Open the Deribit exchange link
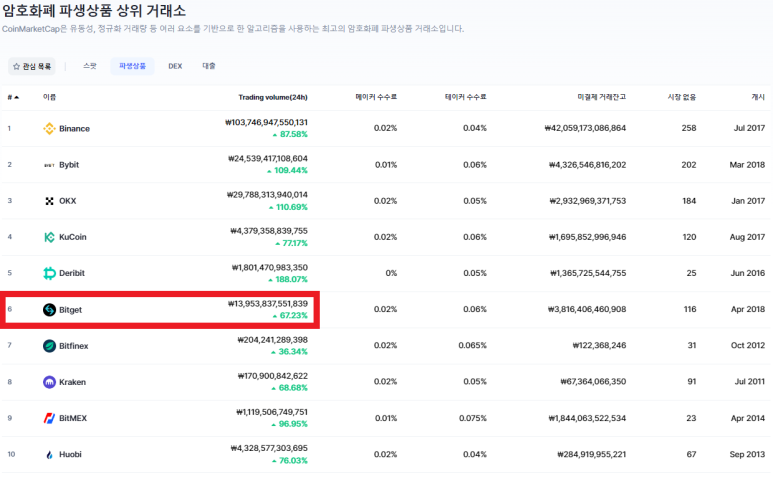 (72, 273)
